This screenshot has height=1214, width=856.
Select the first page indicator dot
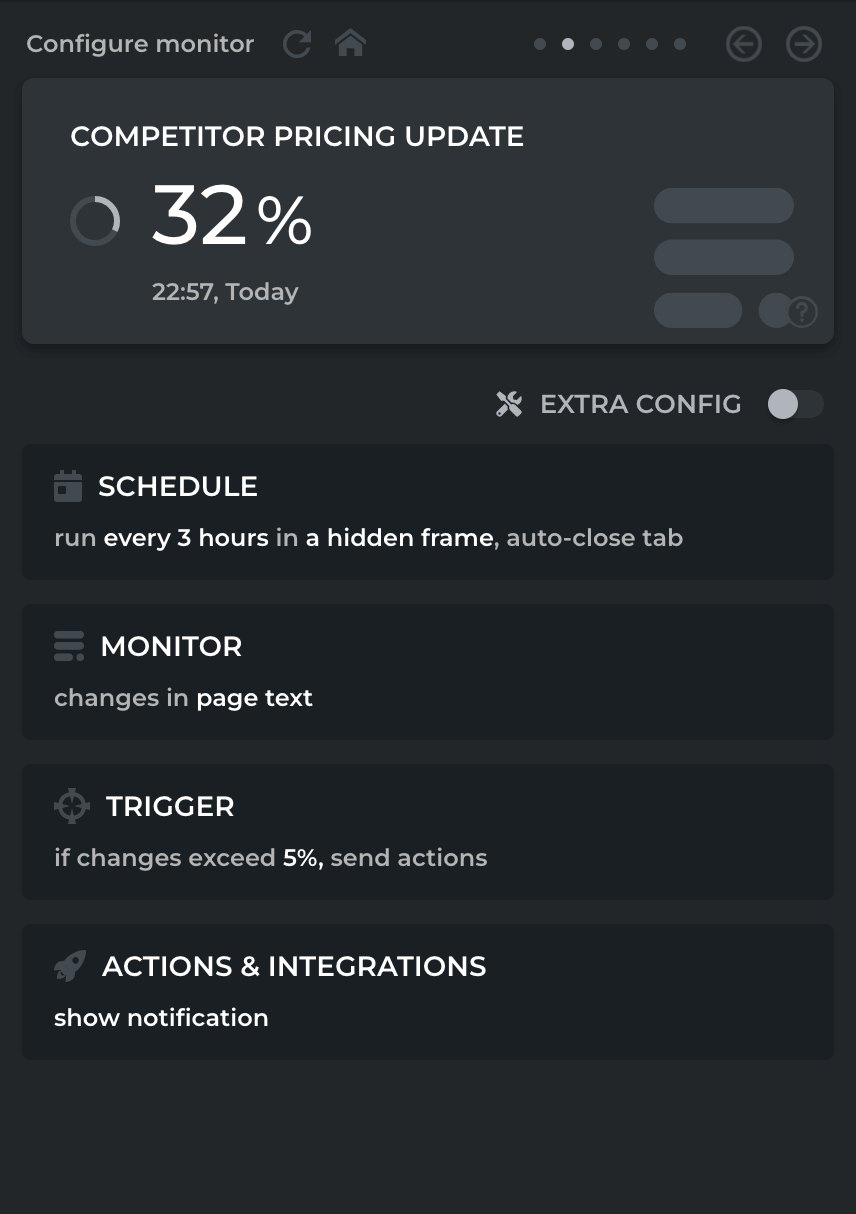click(540, 44)
